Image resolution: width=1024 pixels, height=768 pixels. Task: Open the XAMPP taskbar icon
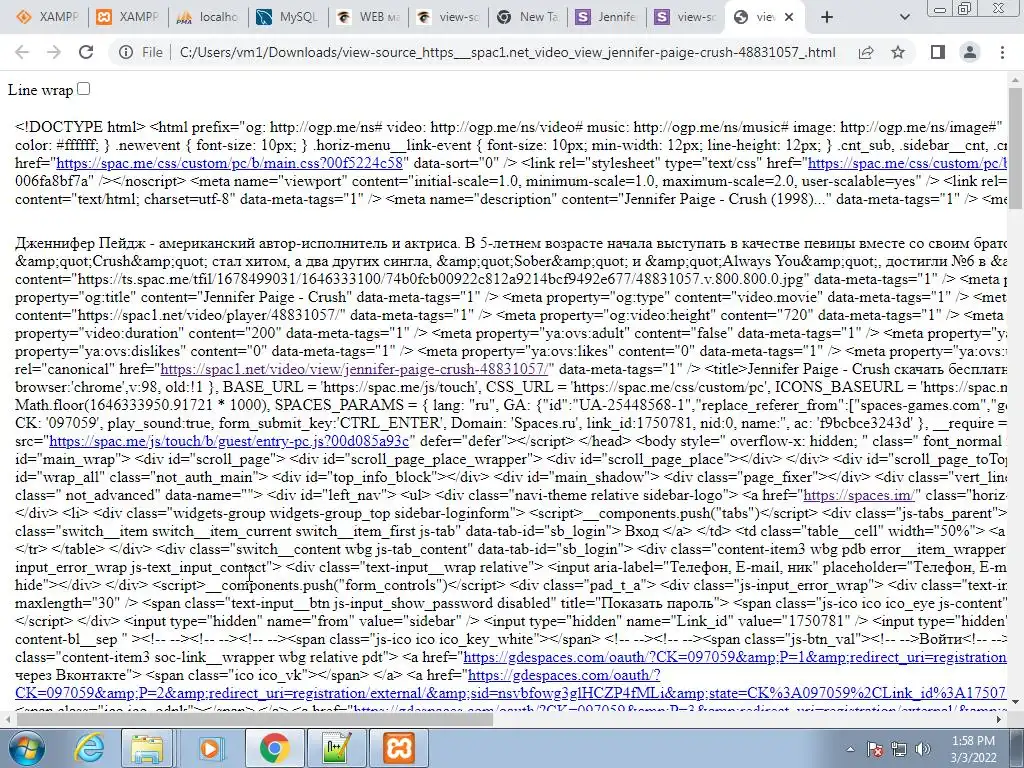pyautogui.click(x=399, y=748)
